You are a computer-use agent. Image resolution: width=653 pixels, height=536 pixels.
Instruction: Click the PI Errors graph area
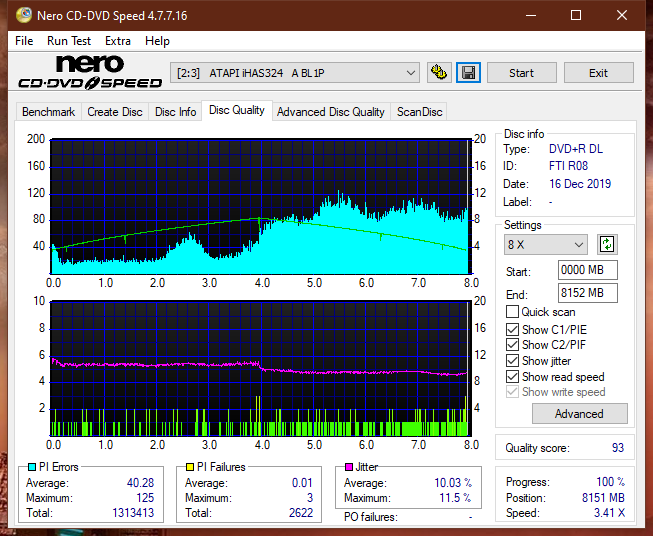pos(260,207)
